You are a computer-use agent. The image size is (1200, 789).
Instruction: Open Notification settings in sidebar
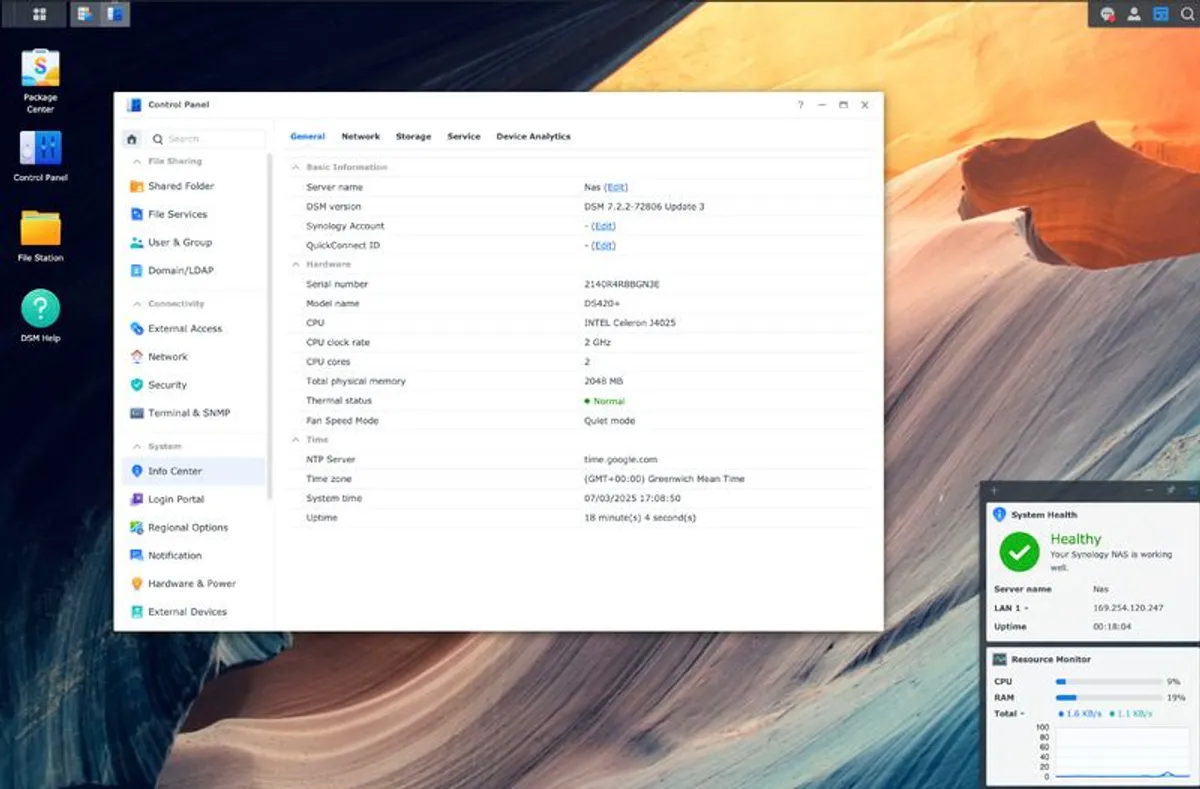click(x=193, y=555)
